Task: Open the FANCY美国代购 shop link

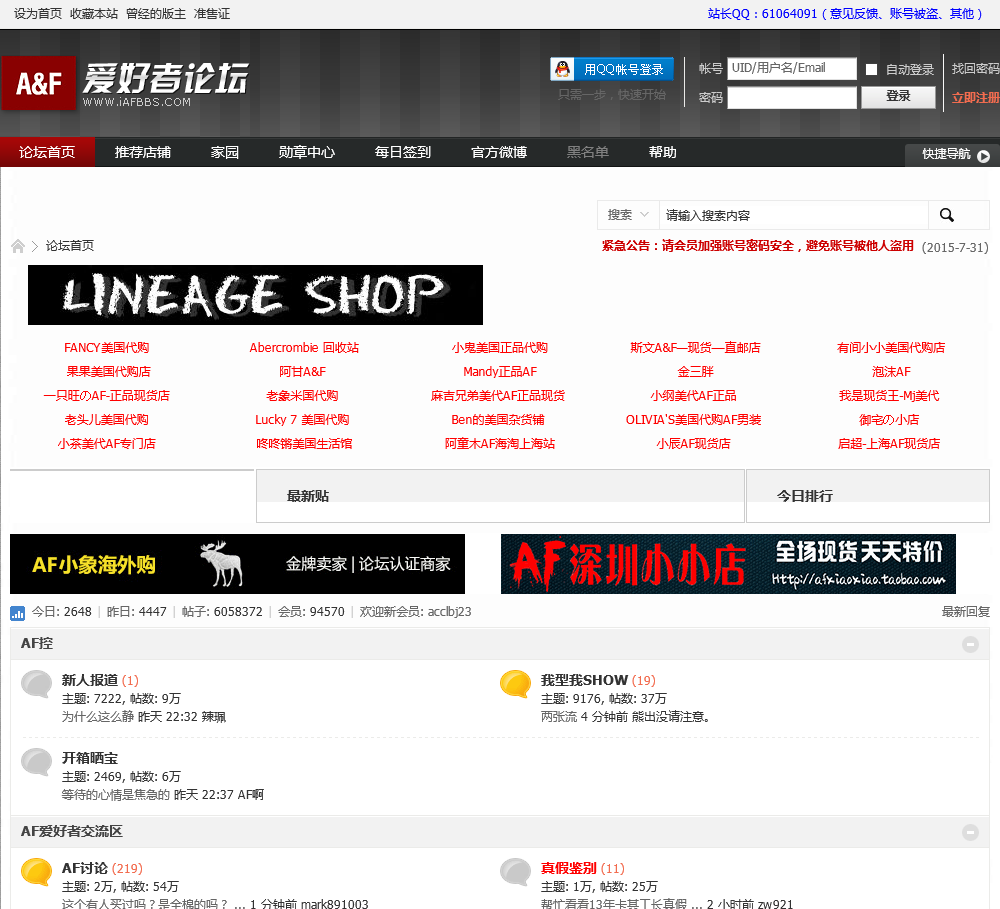Action: coord(107,348)
